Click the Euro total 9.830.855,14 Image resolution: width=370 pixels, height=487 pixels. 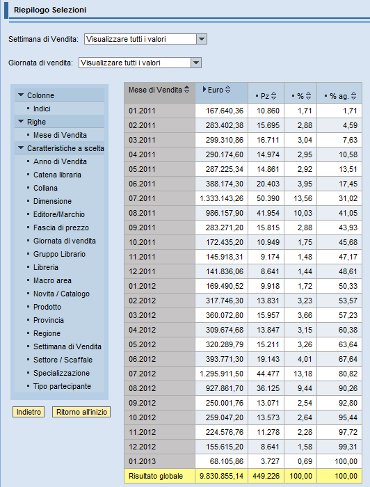tap(222, 476)
